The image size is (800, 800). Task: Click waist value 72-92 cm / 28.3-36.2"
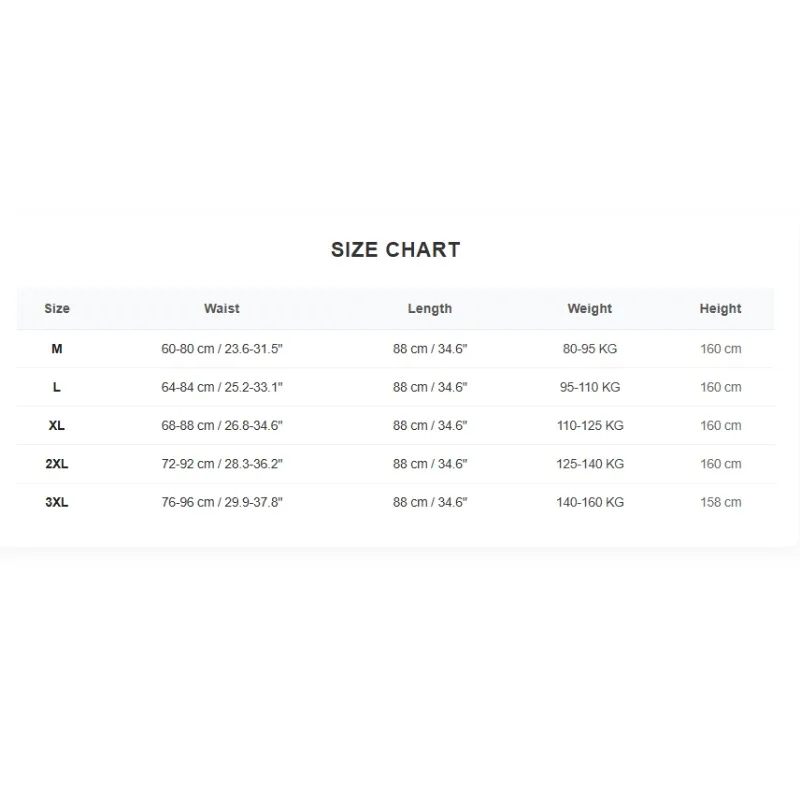click(x=221, y=464)
